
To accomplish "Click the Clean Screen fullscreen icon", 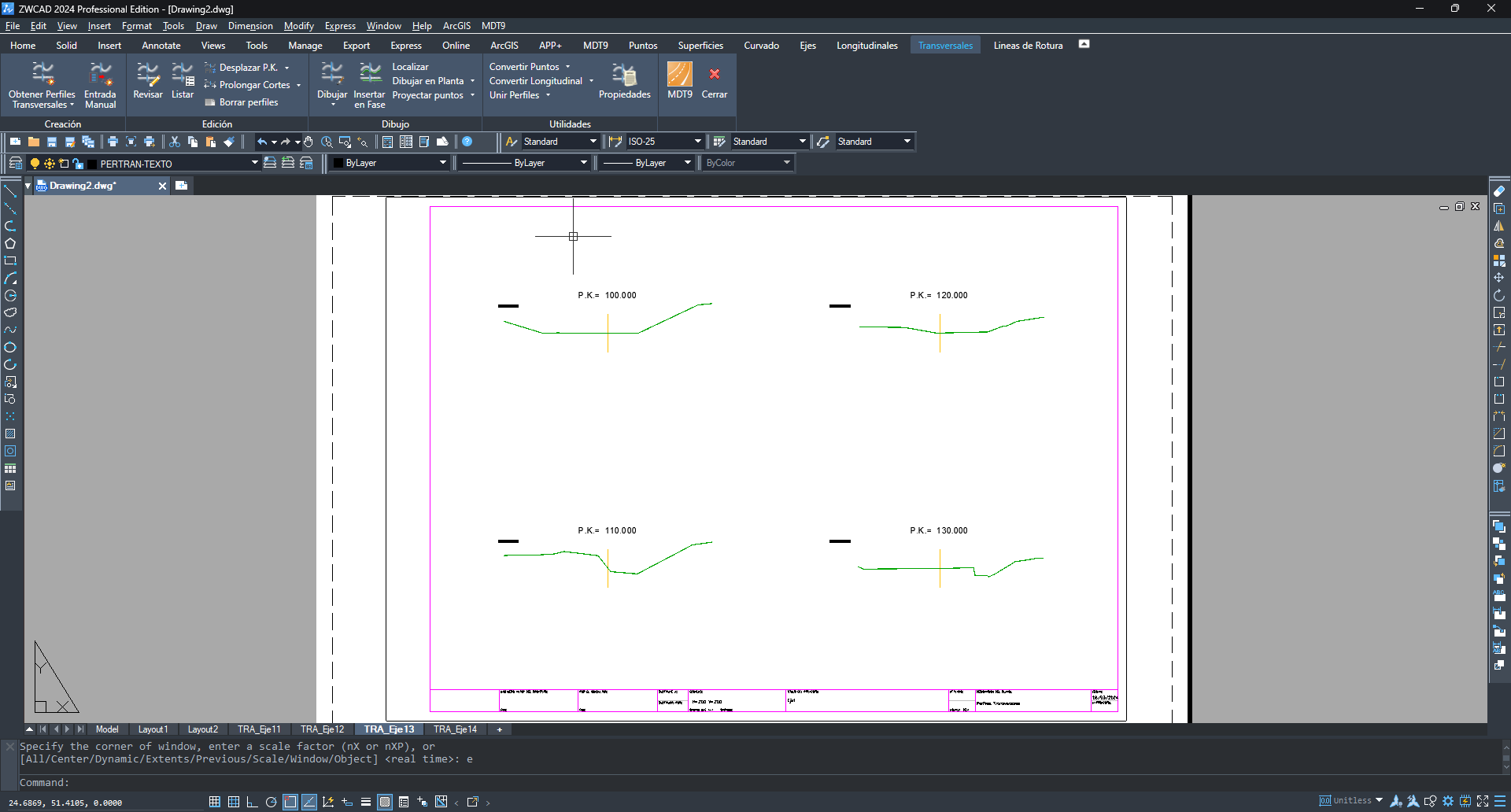I will [x=1483, y=801].
